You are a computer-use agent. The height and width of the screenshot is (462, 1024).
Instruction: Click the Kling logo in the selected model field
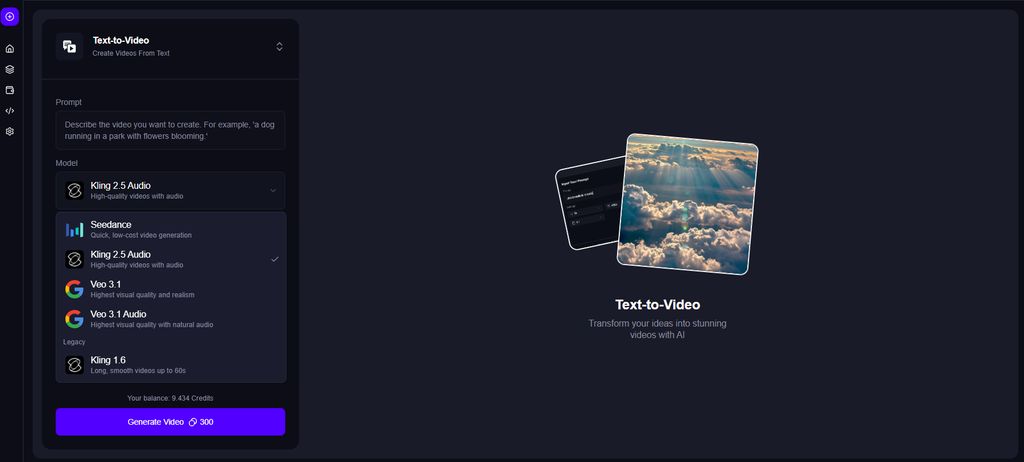74,191
